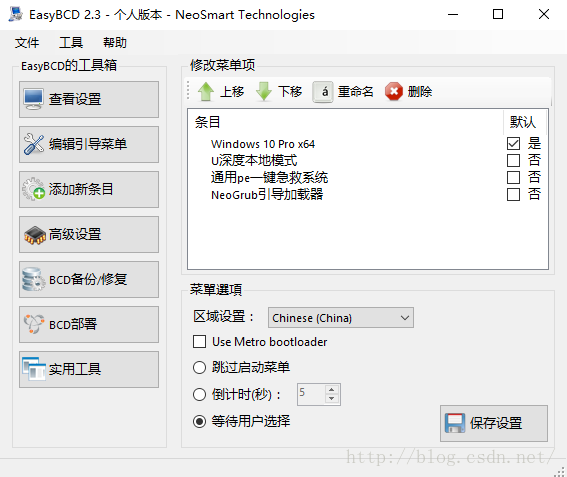Click the EasyBCD app icon in title bar
This screenshot has height=477, width=567.
16,14
